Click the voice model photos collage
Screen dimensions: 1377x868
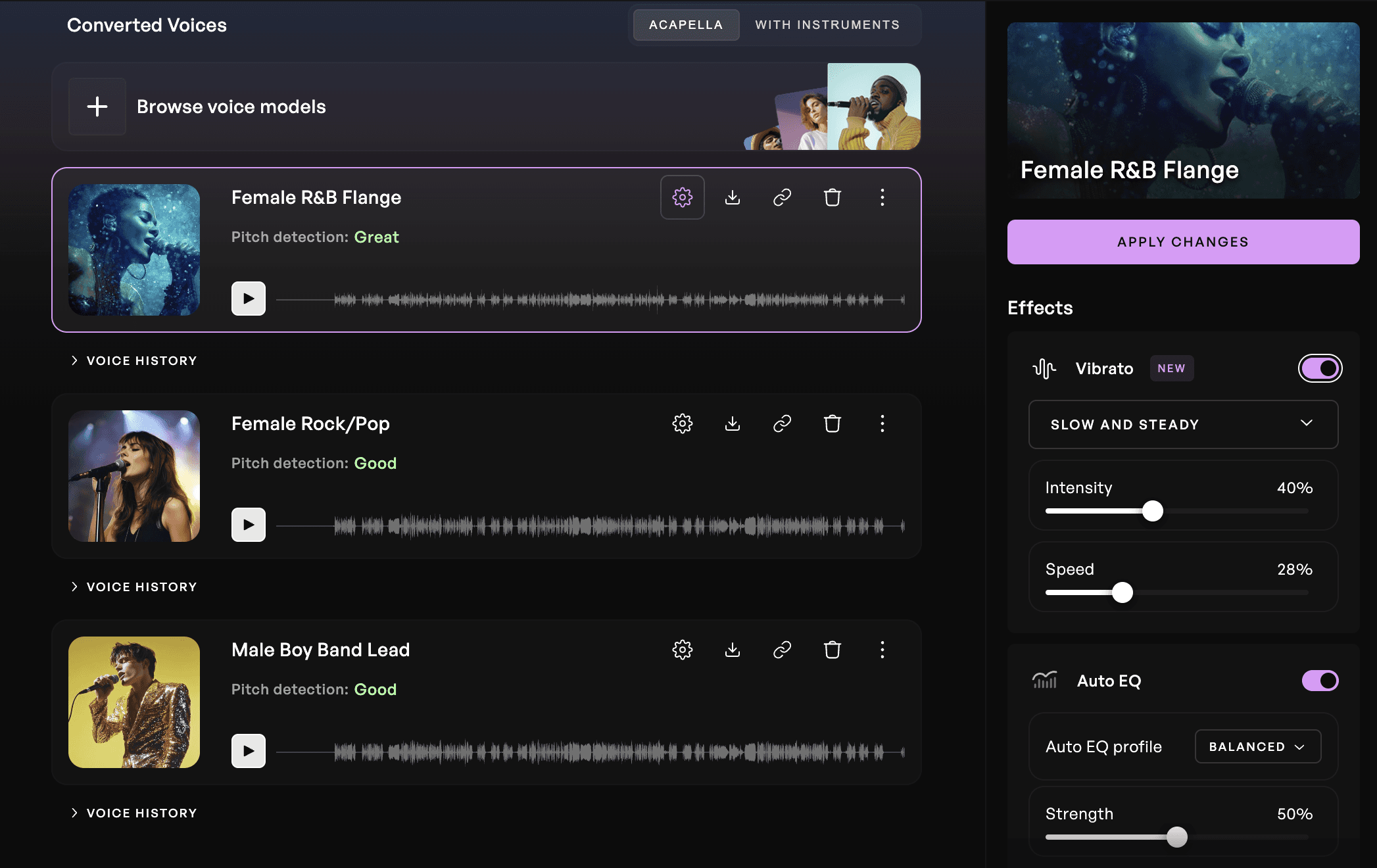click(832, 107)
